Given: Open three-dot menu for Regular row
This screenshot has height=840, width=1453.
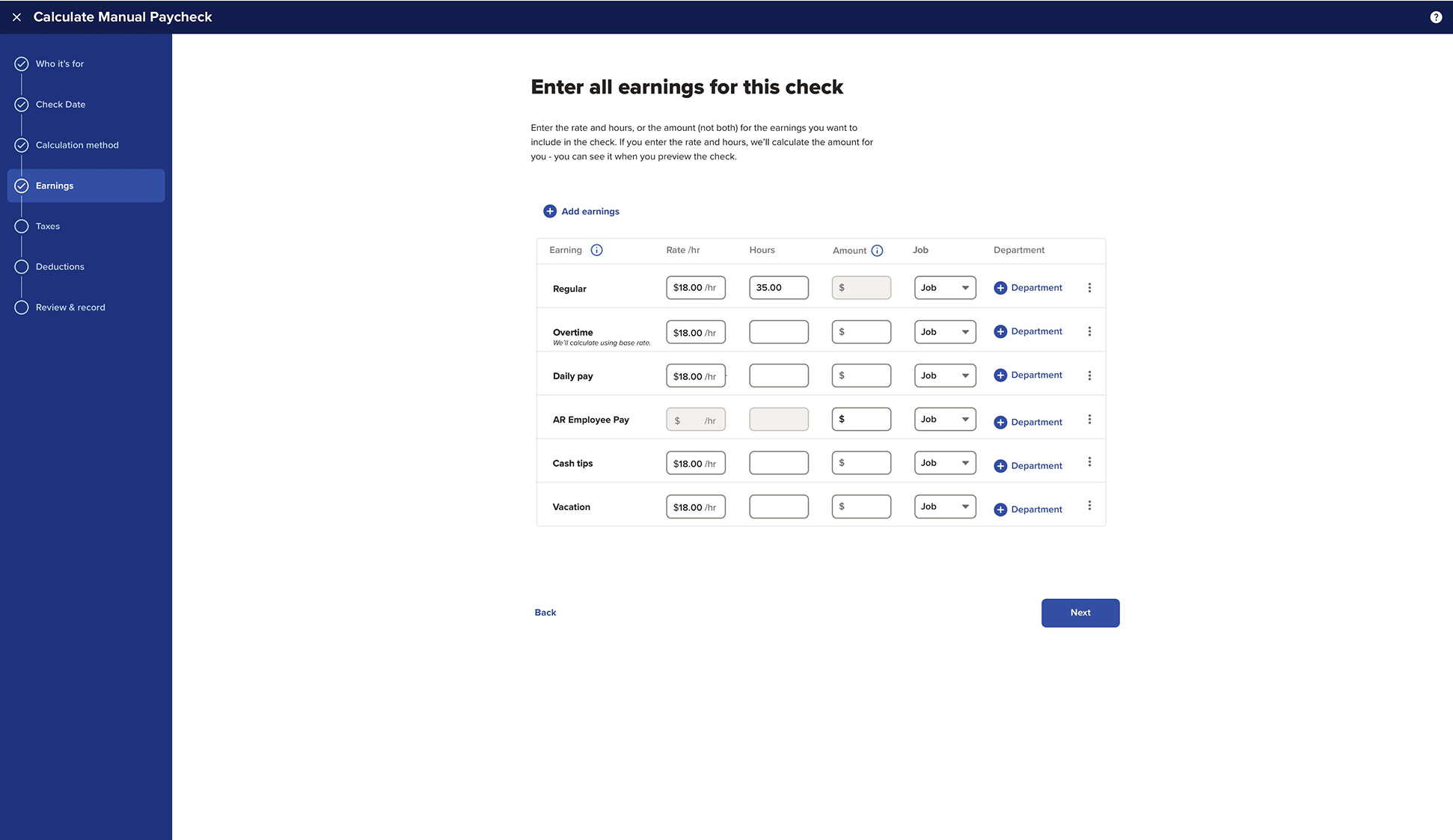Looking at the screenshot, I should 1089,288.
